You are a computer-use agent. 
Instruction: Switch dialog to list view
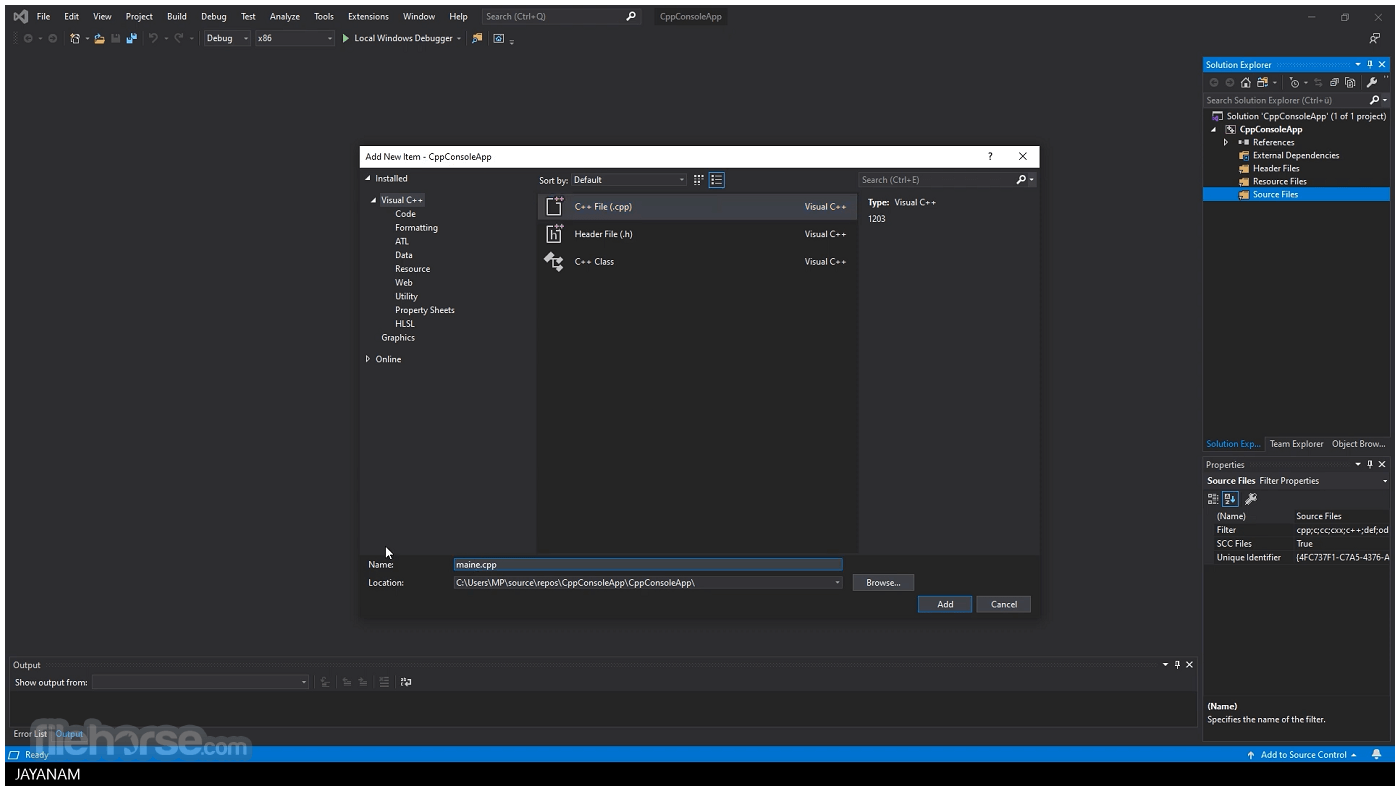tap(717, 180)
